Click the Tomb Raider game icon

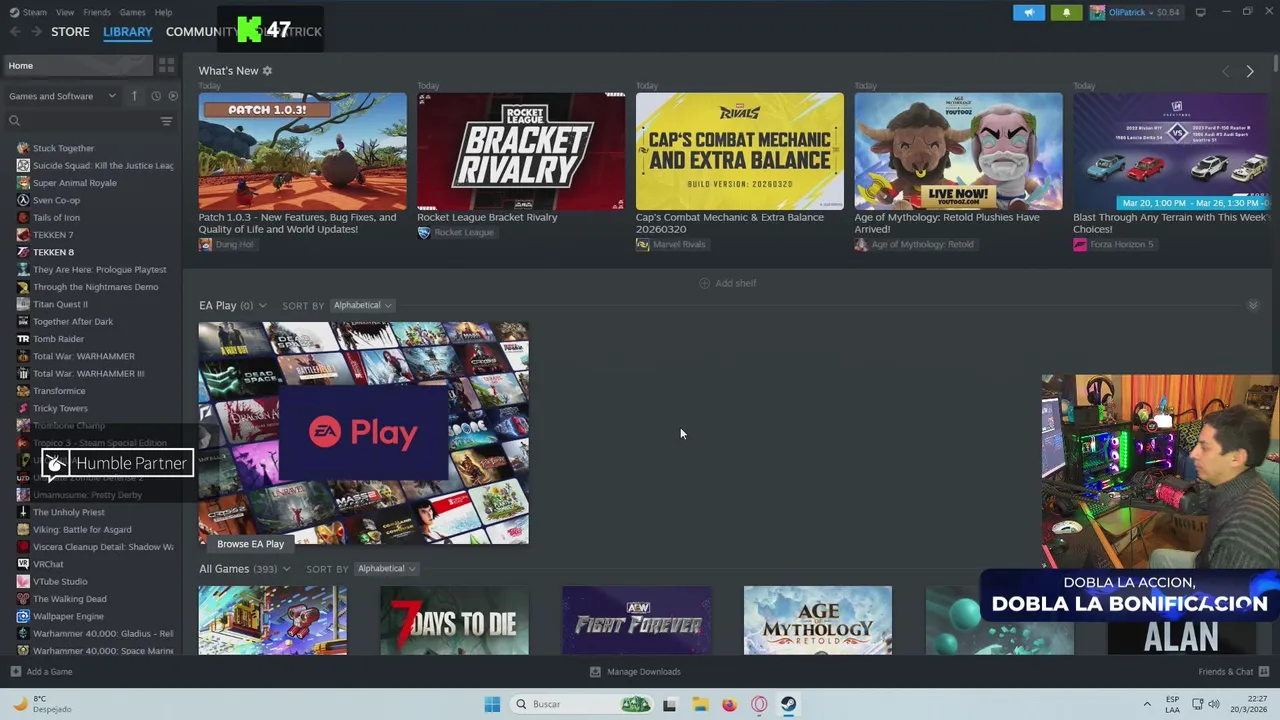tap(23, 339)
